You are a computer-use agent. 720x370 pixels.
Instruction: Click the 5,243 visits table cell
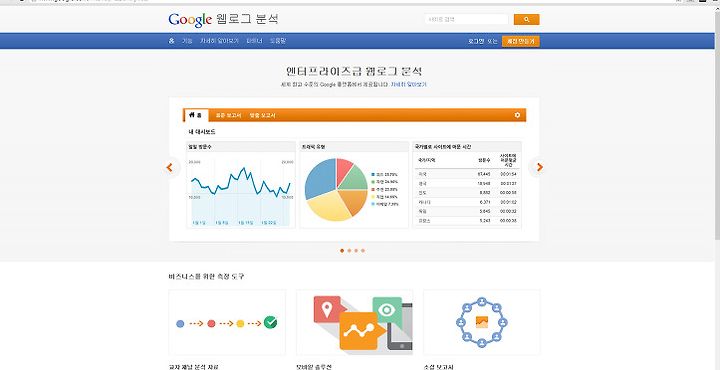(x=486, y=221)
